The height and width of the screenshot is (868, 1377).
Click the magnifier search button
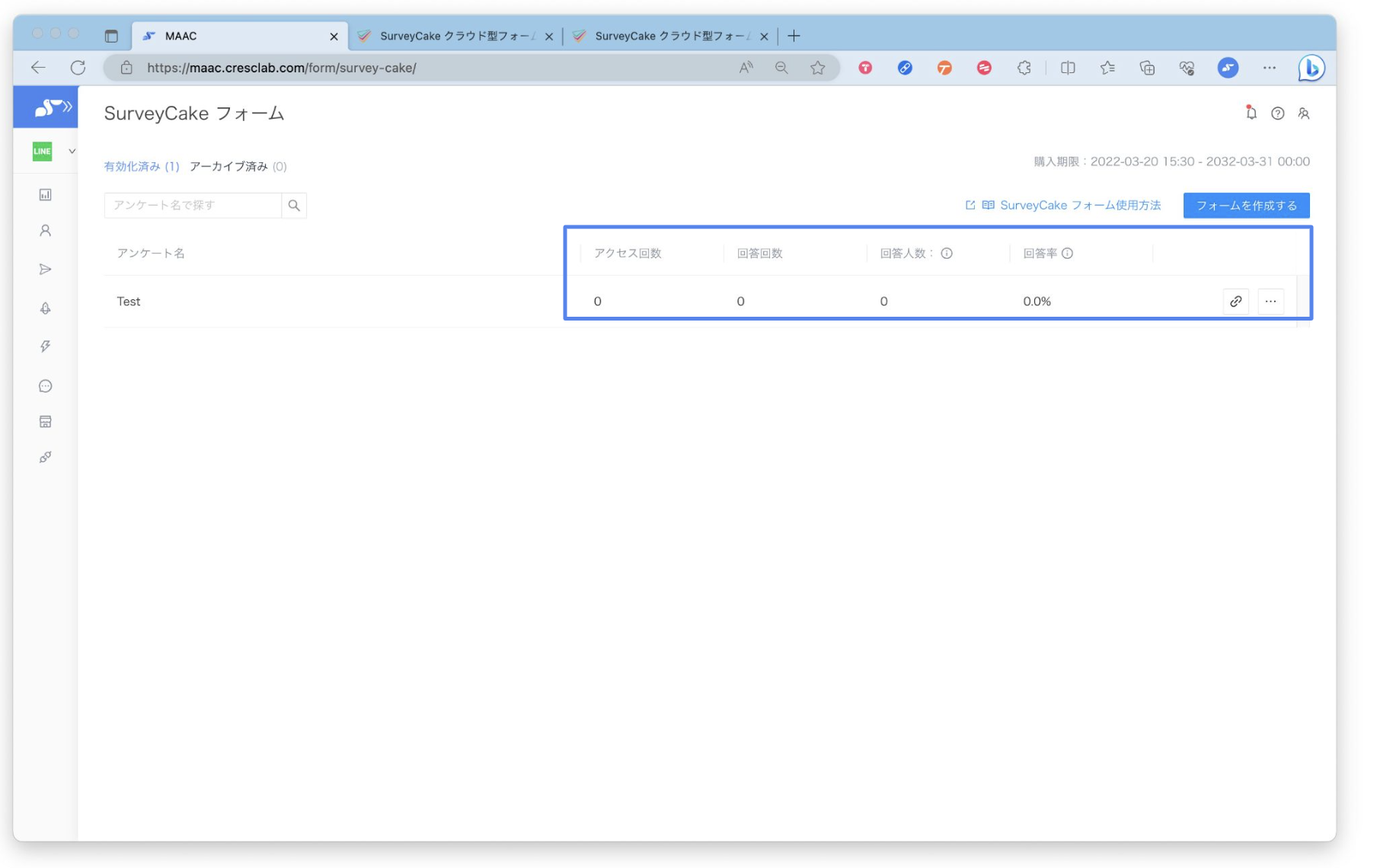[294, 206]
